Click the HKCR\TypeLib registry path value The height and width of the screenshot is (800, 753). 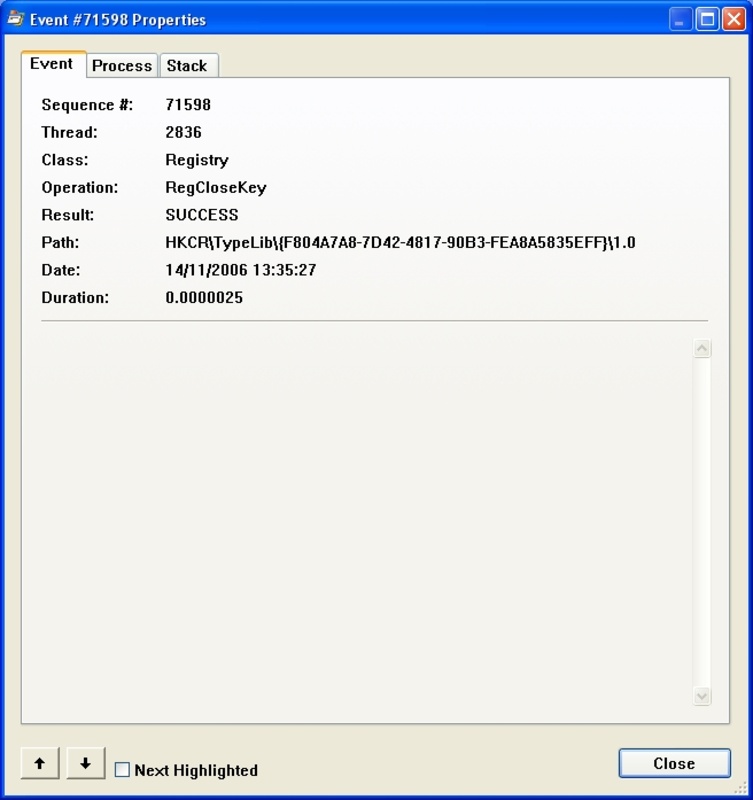400,242
